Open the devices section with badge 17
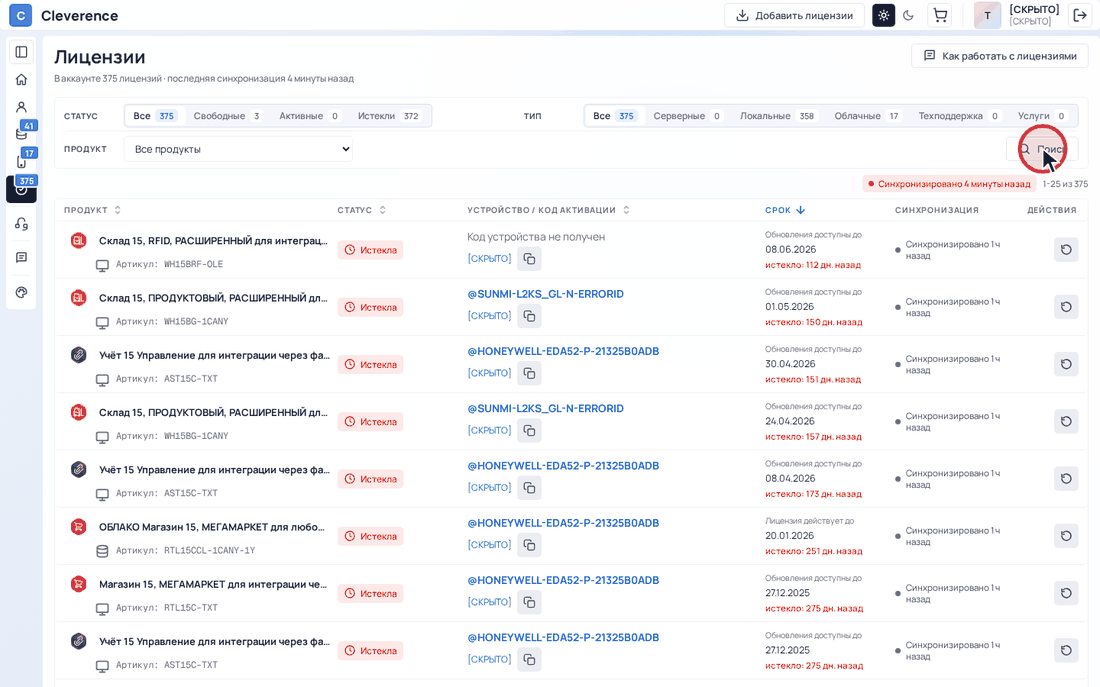This screenshot has width=1100, height=687. click(21, 161)
